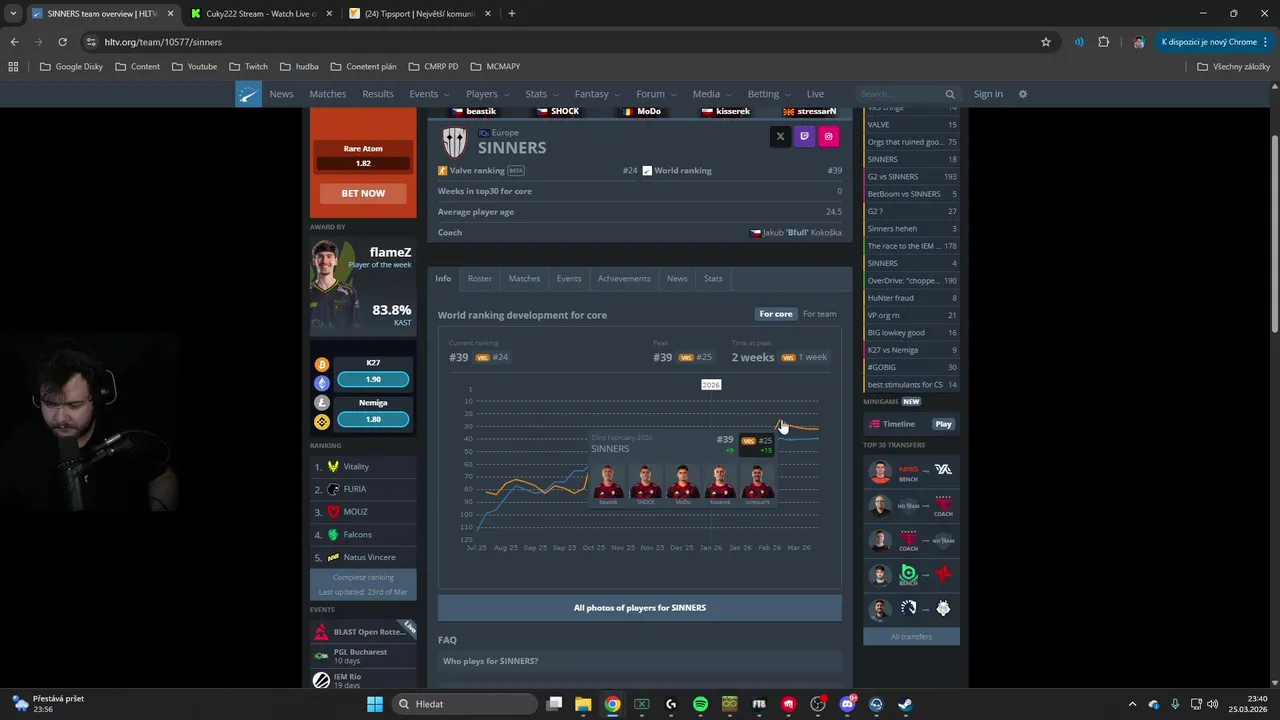
Task: Click the BLAST Open Rotterdam event icon
Action: (x=321, y=632)
